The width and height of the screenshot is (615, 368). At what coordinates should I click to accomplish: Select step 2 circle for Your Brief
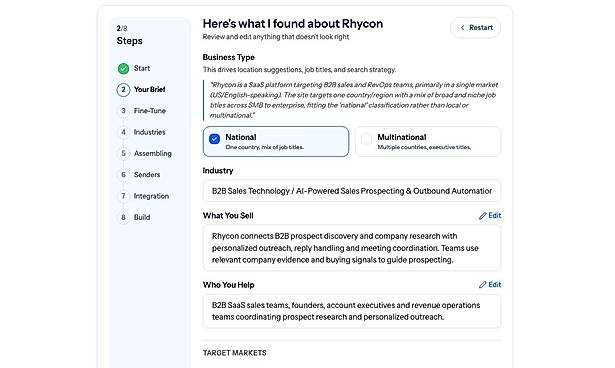pos(123,90)
